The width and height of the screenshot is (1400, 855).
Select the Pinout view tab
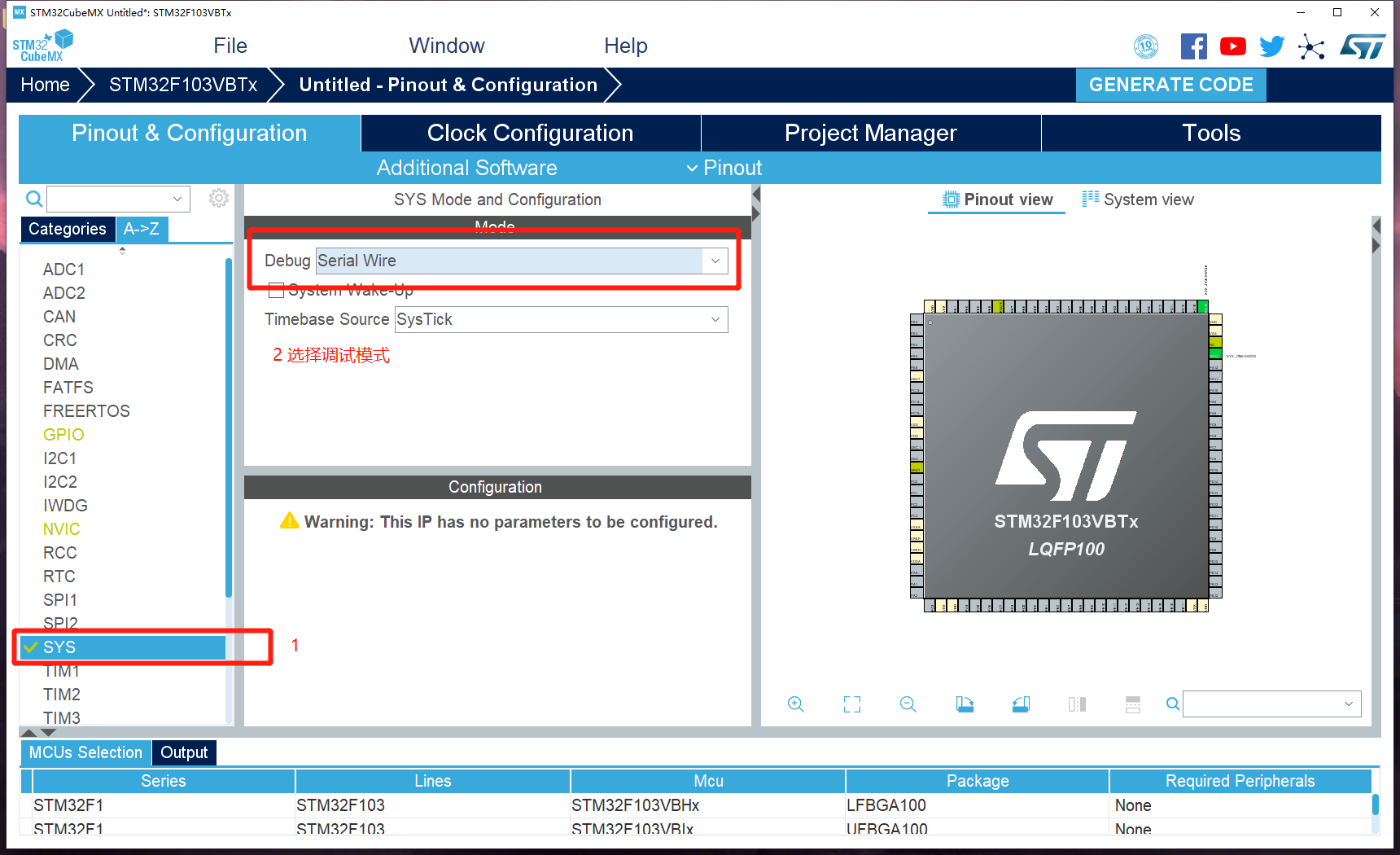tap(998, 199)
